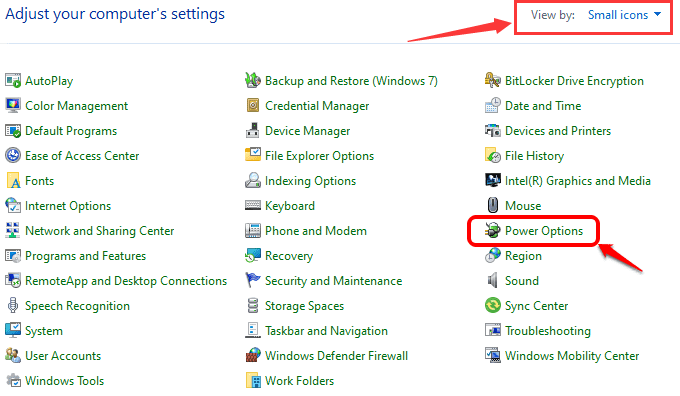Click the User Accounts icon
This screenshot has height=396, width=680.
(13, 356)
